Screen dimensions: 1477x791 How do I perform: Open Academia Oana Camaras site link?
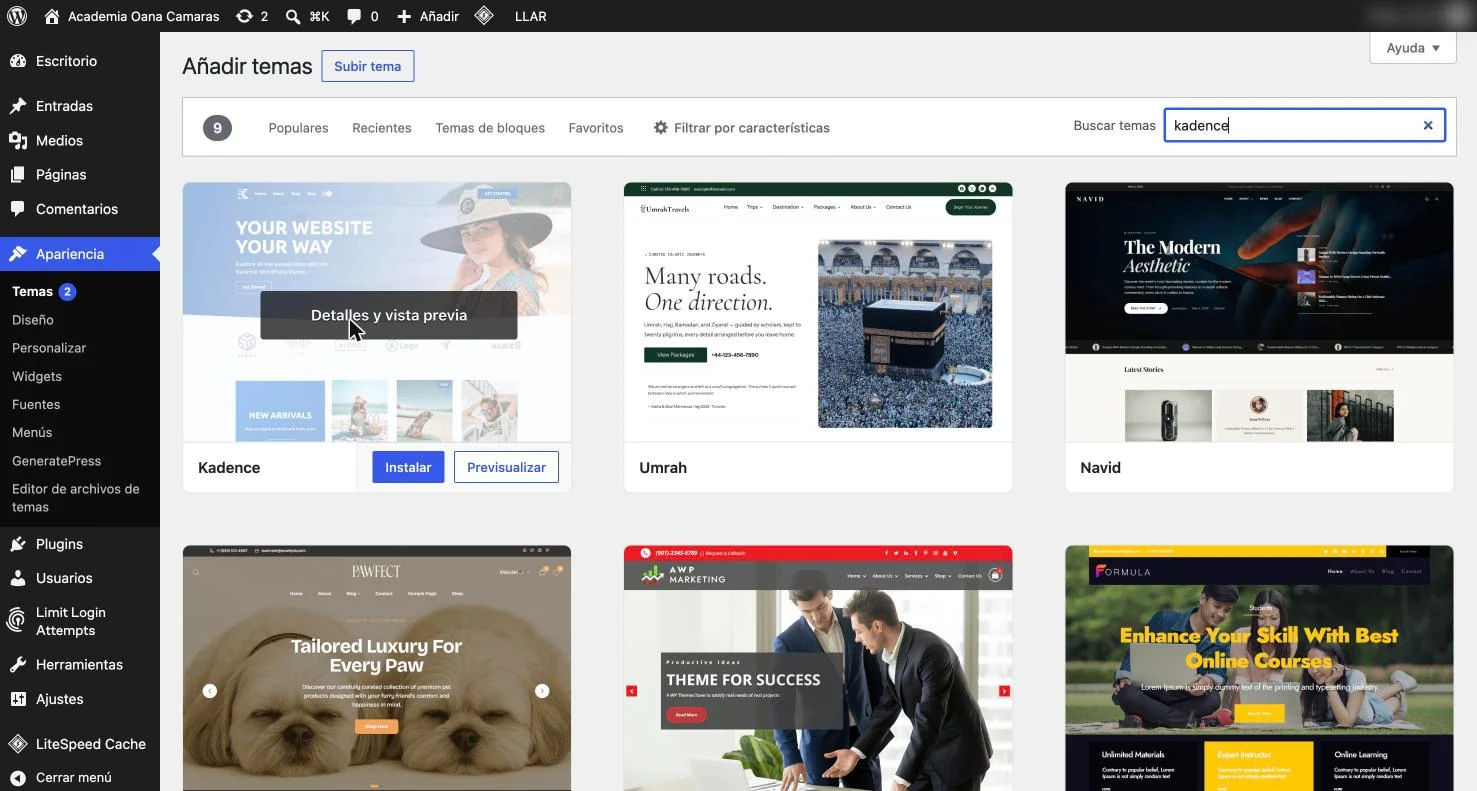[132, 16]
